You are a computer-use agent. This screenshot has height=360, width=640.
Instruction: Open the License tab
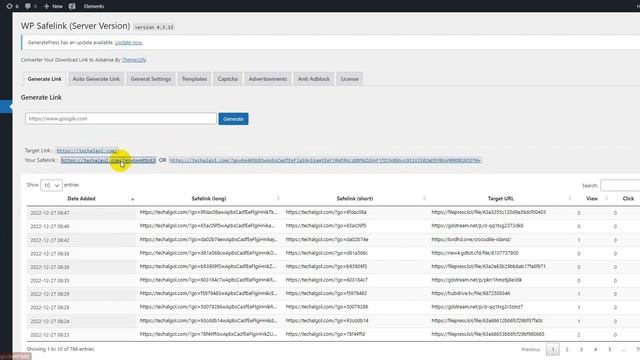pyautogui.click(x=349, y=79)
